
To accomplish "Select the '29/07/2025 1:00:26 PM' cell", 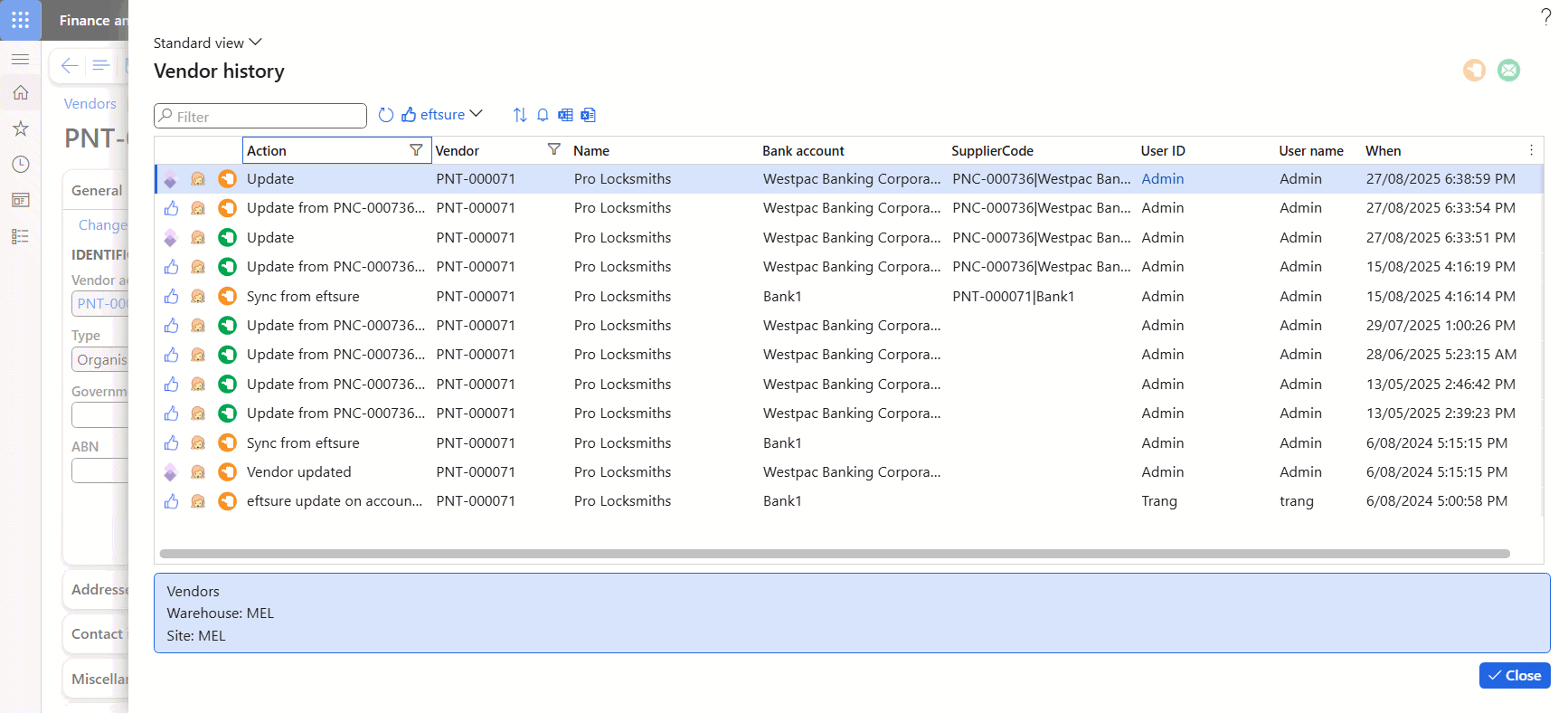I will tap(1440, 326).
